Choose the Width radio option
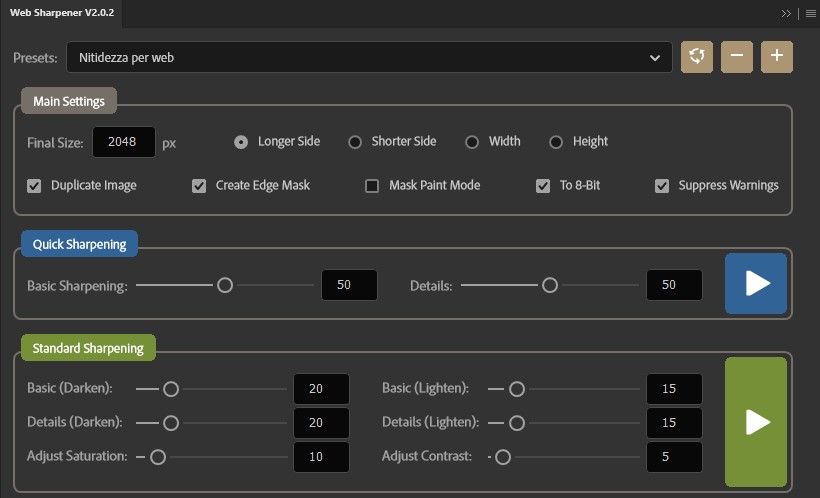Screen dimensions: 820x498 tap(472, 142)
